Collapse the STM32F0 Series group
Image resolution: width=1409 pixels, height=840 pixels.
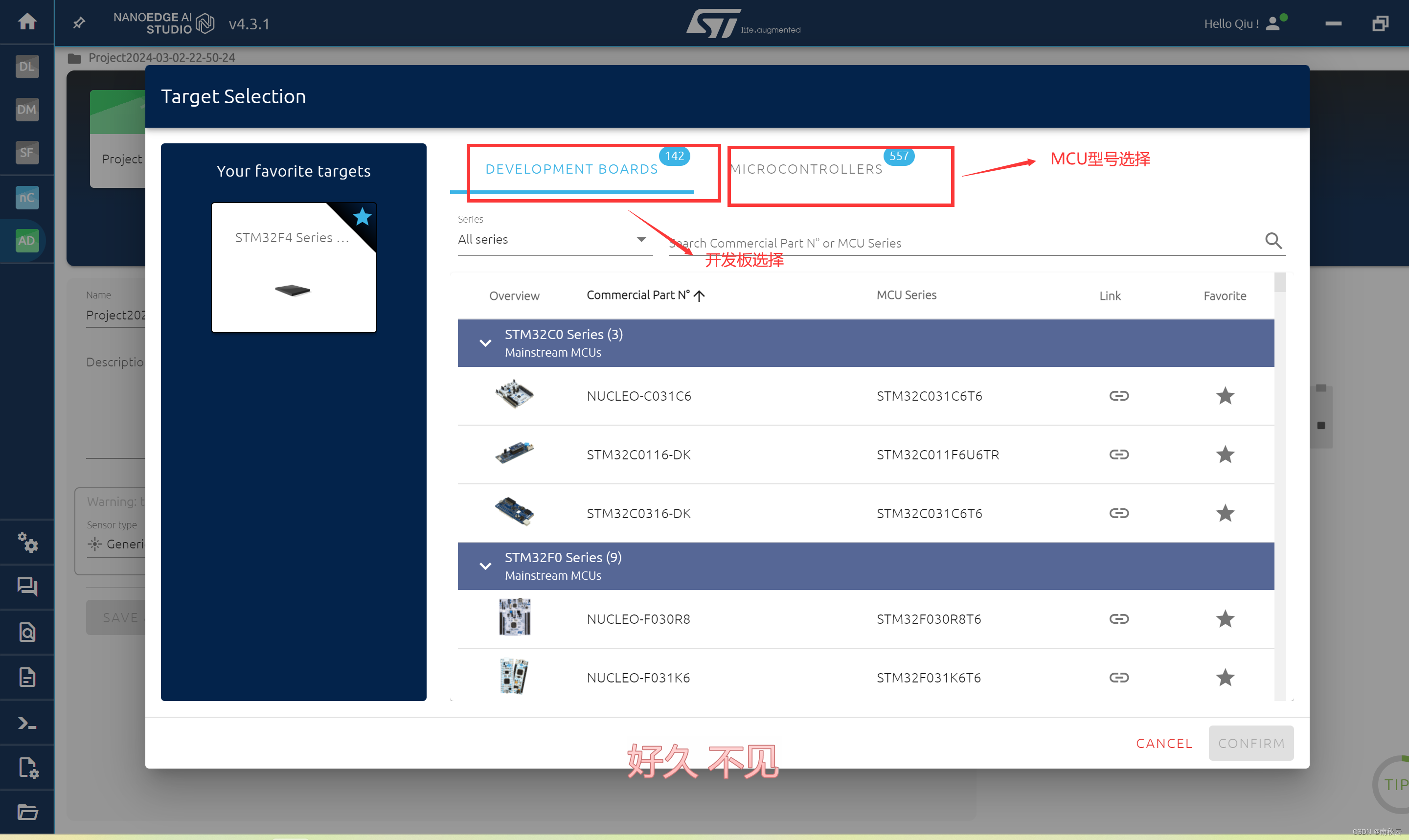tap(485, 566)
